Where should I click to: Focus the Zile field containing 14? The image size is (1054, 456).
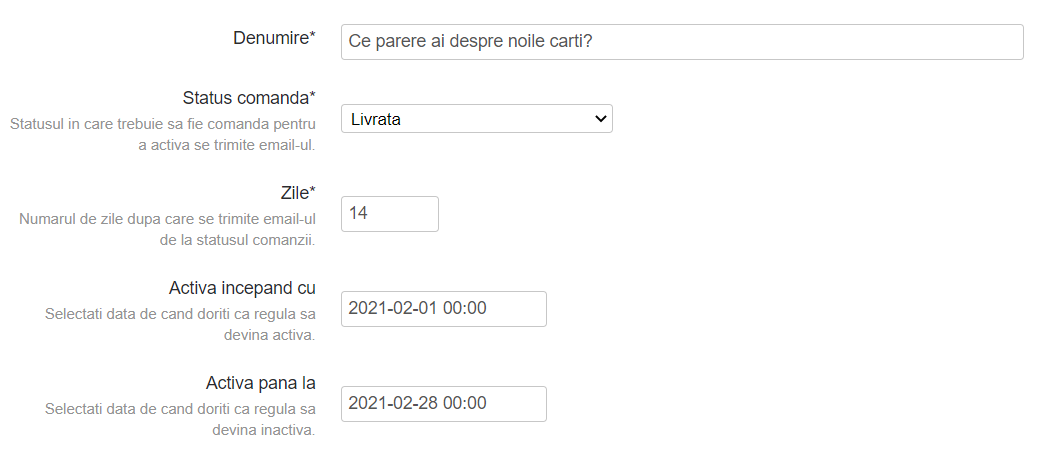[389, 214]
